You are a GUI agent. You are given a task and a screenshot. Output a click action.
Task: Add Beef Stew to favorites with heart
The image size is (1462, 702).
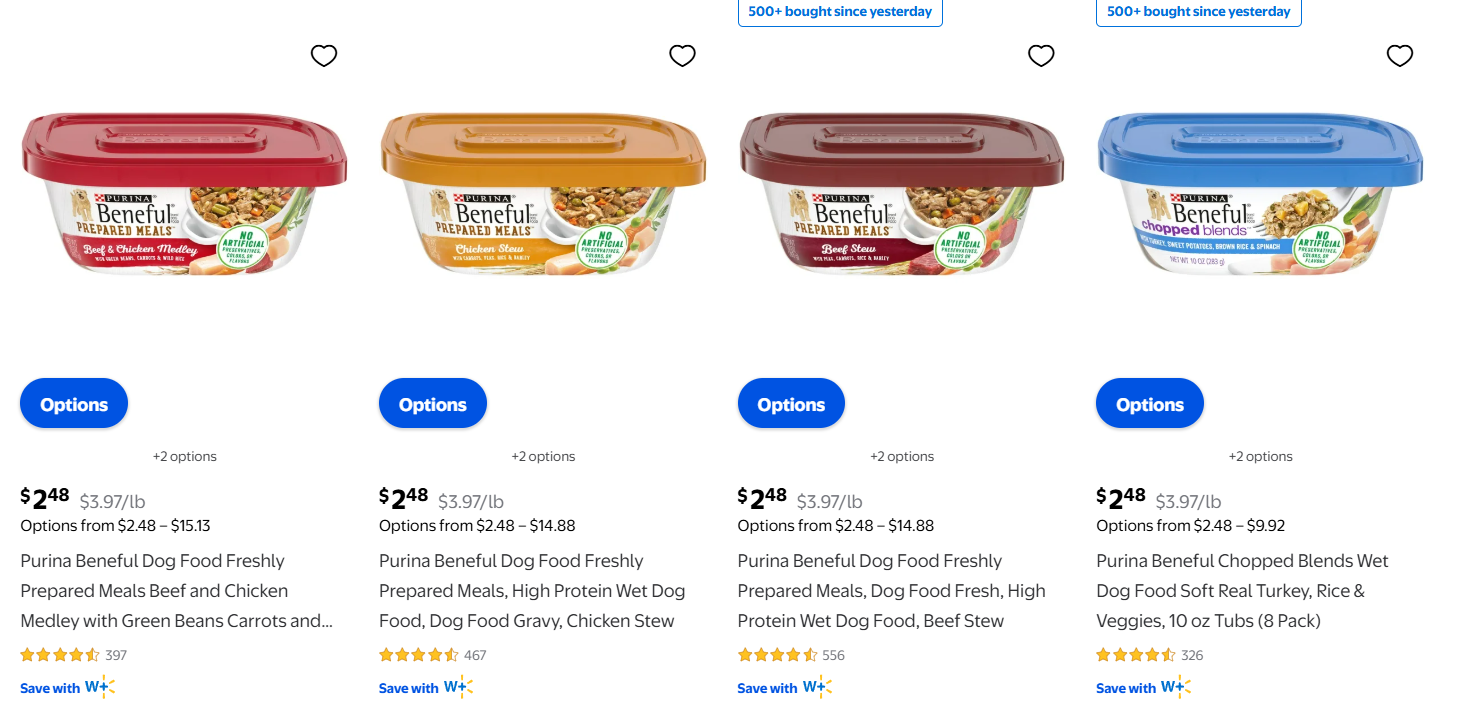tap(1041, 56)
